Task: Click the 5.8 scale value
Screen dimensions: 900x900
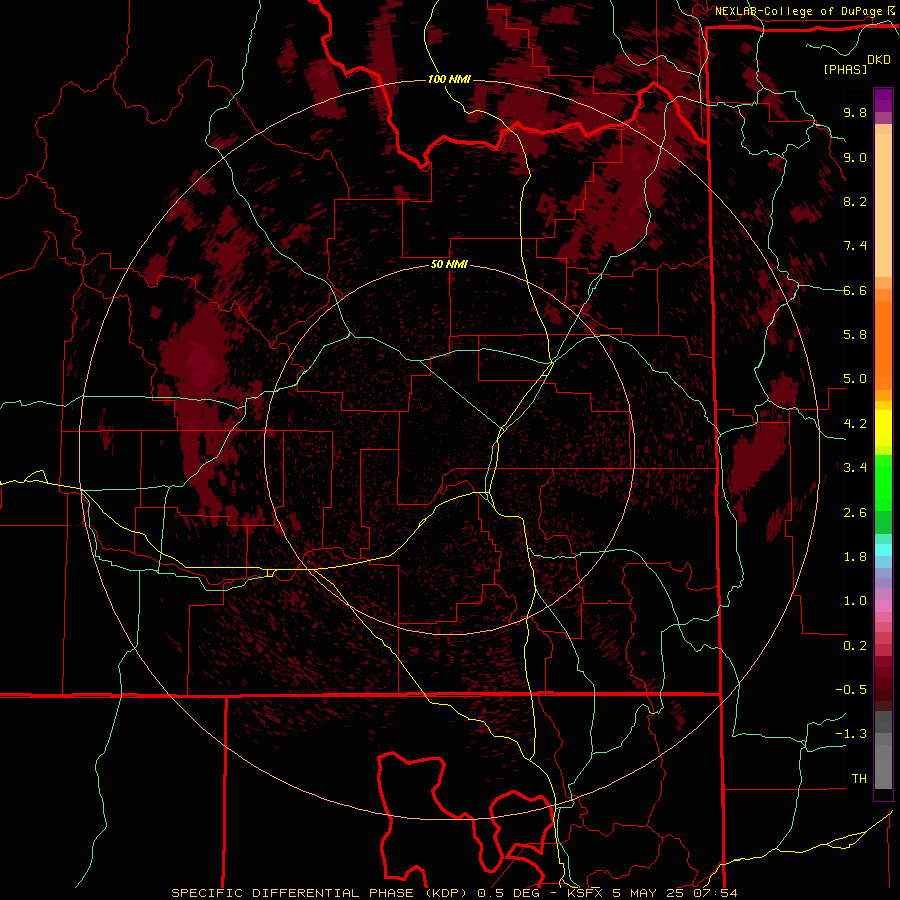Action: pyautogui.click(x=855, y=335)
